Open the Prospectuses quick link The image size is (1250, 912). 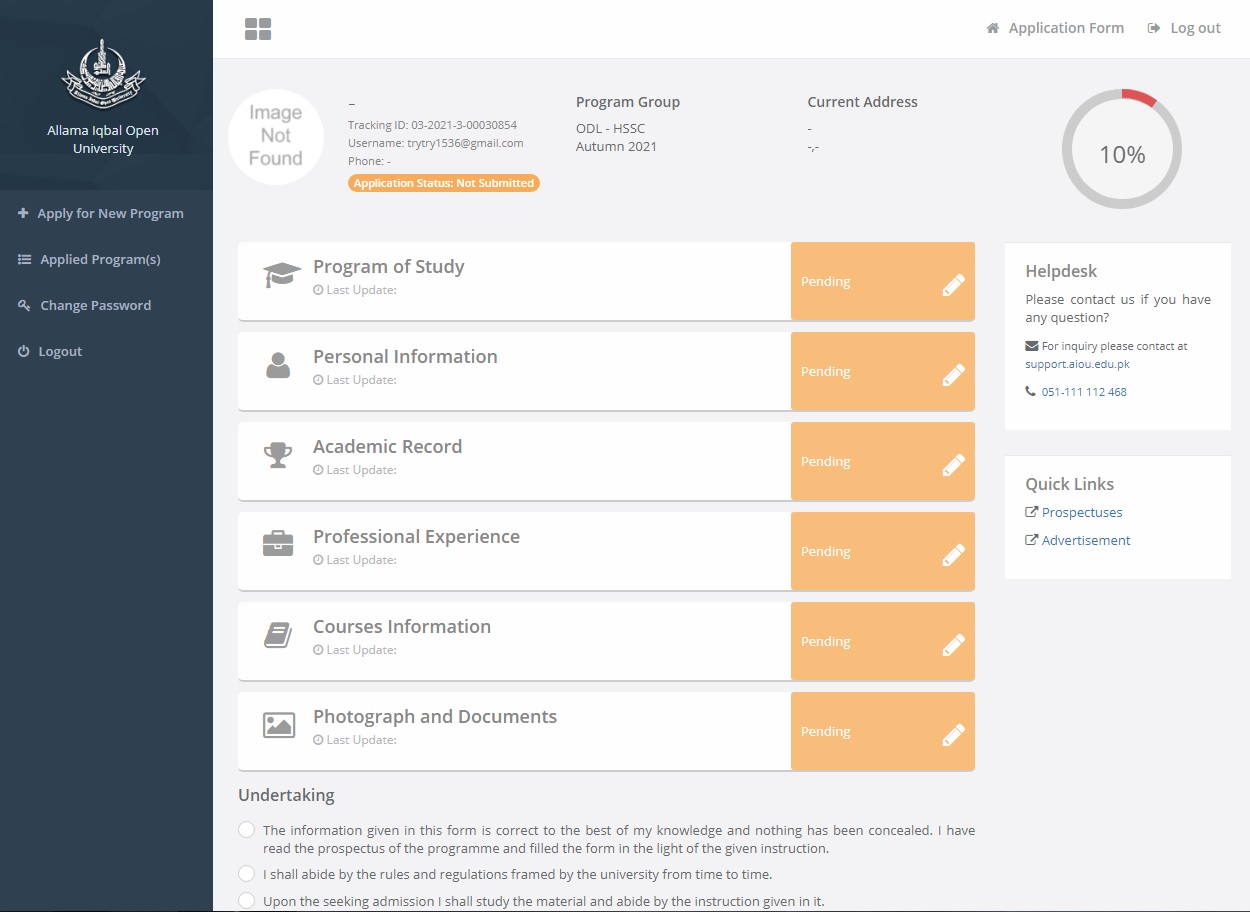point(1082,512)
